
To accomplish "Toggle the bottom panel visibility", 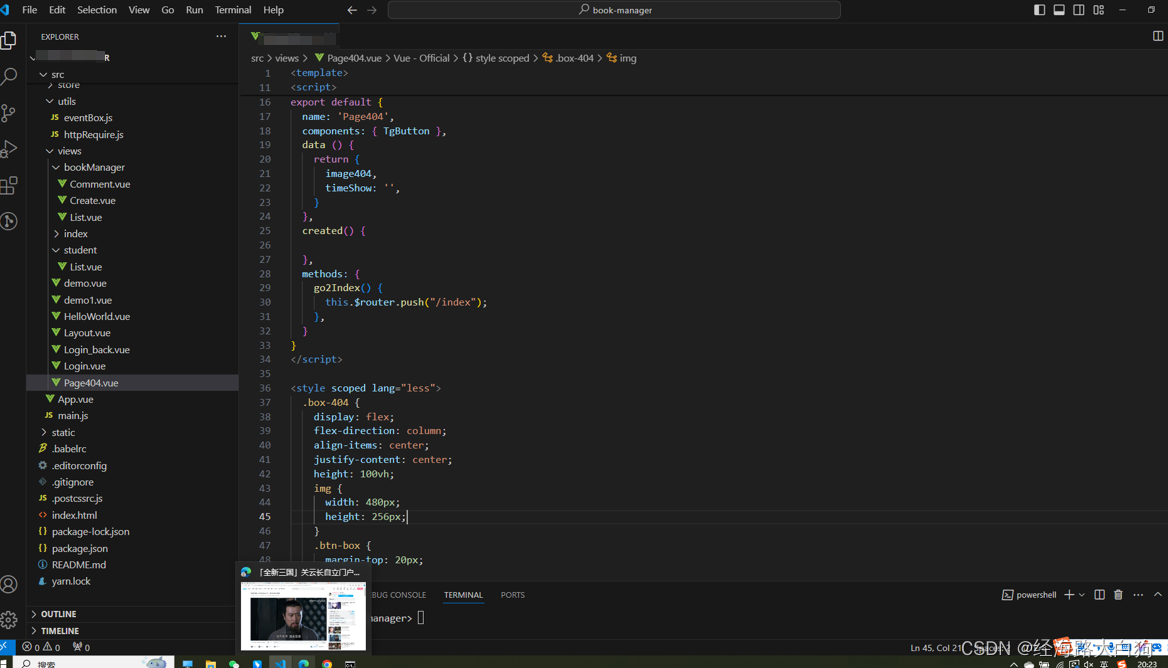I will [x=1058, y=10].
